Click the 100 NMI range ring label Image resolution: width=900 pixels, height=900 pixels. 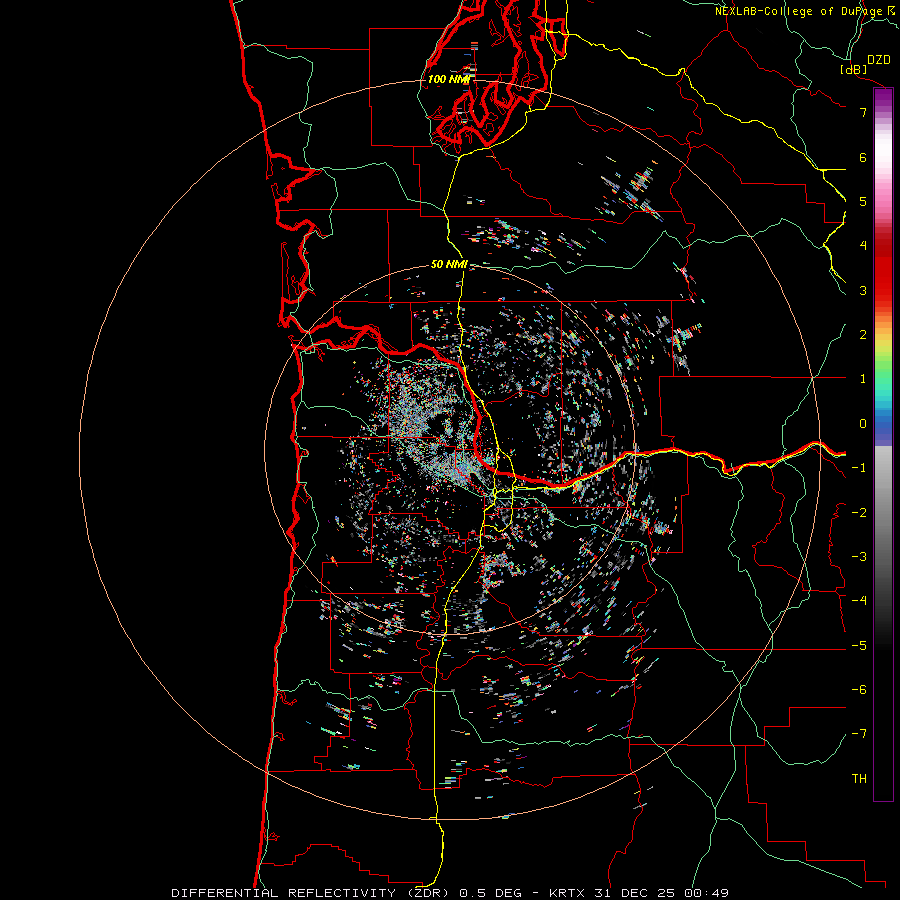[448, 79]
